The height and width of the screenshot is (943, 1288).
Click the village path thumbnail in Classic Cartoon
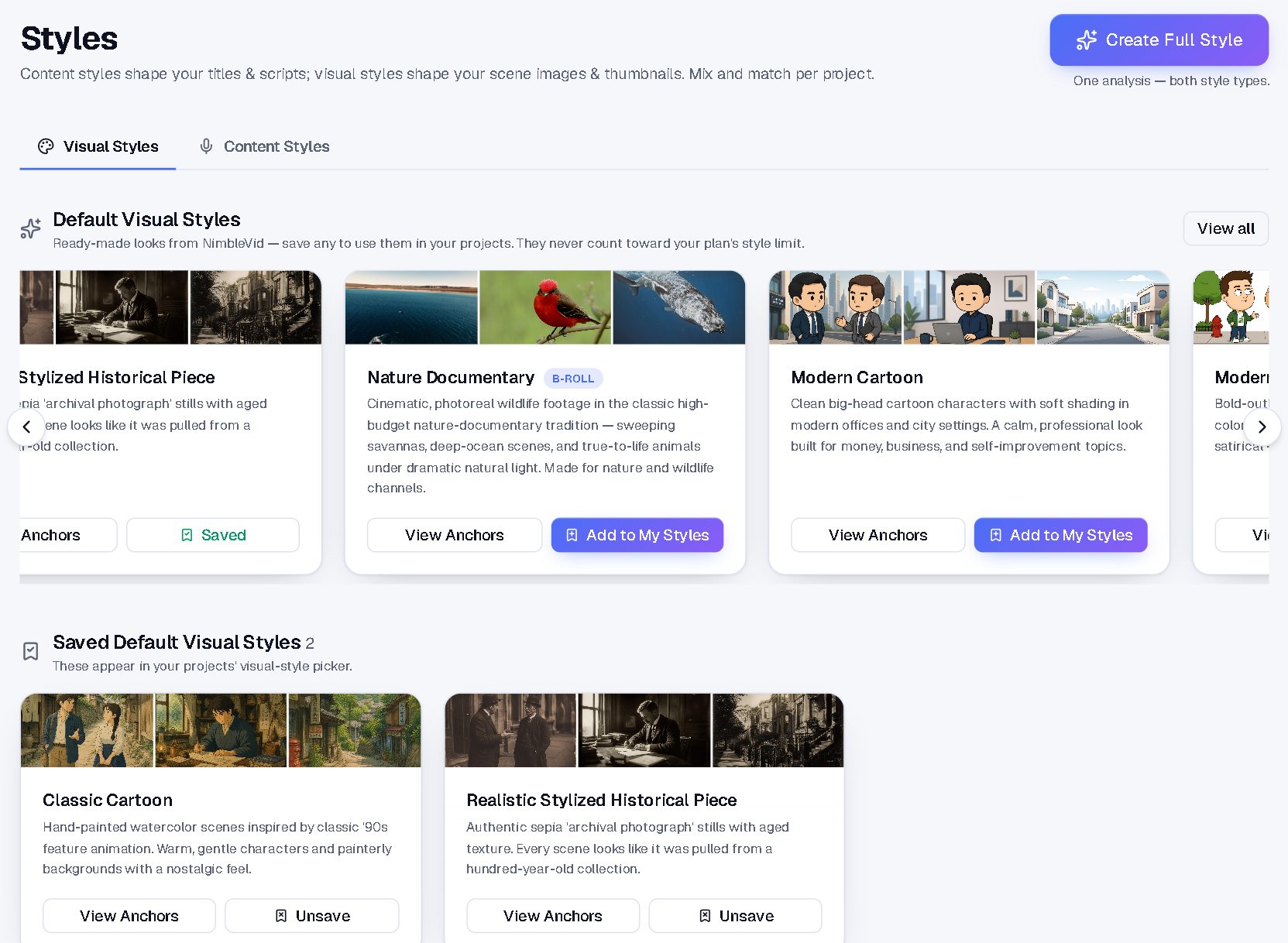click(355, 730)
